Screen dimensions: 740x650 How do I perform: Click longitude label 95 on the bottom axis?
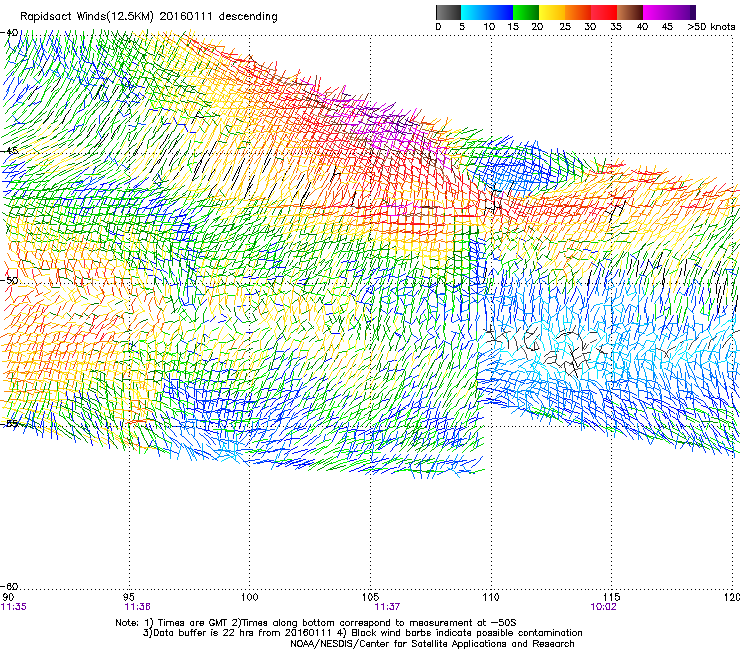[x=129, y=598]
